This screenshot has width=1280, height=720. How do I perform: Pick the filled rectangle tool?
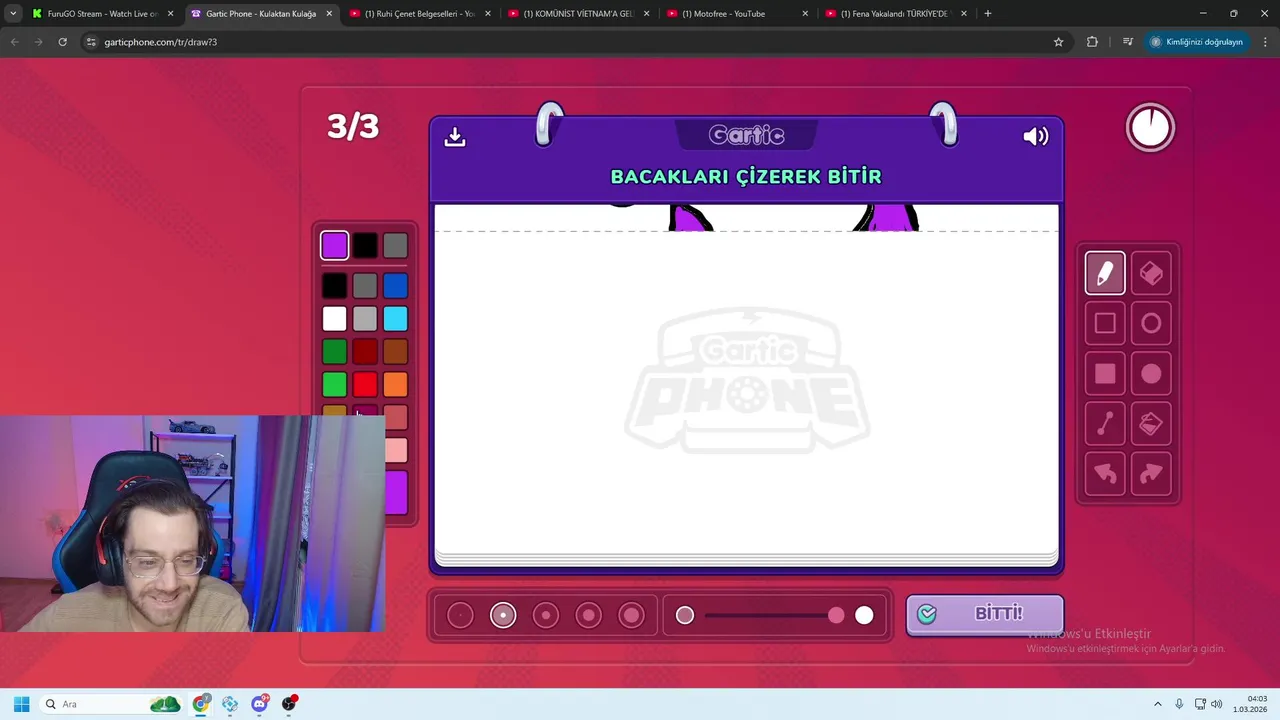click(1105, 374)
